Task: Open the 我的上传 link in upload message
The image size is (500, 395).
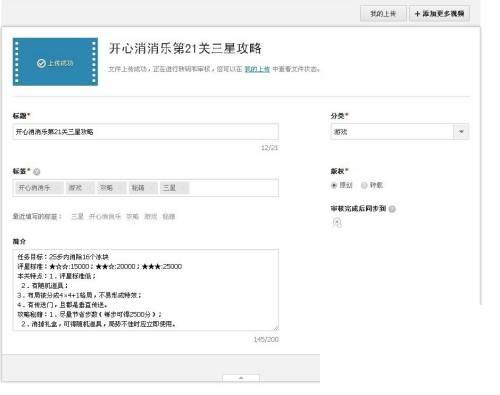Action: 257,69
